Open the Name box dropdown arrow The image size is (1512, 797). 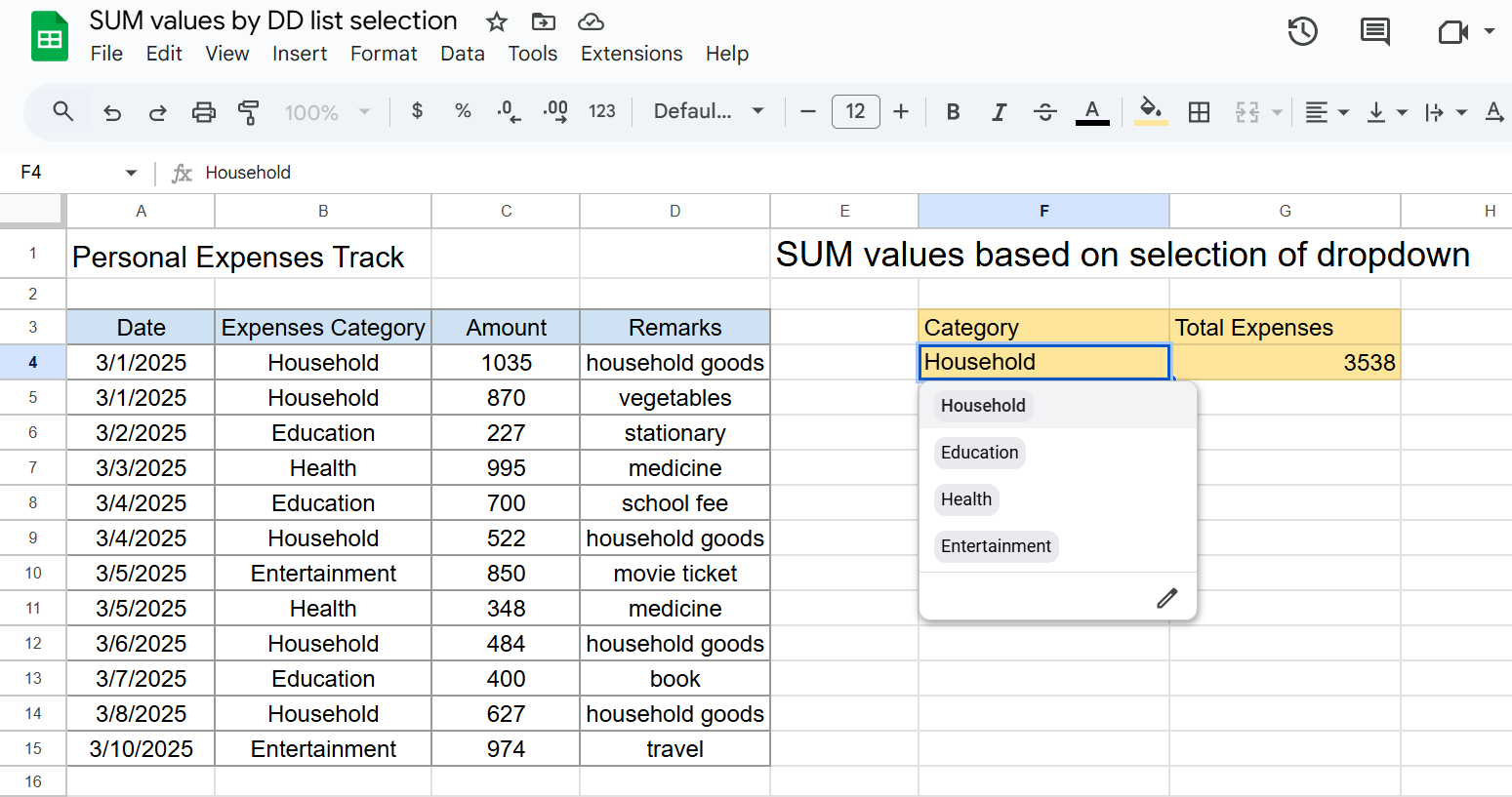[131, 173]
